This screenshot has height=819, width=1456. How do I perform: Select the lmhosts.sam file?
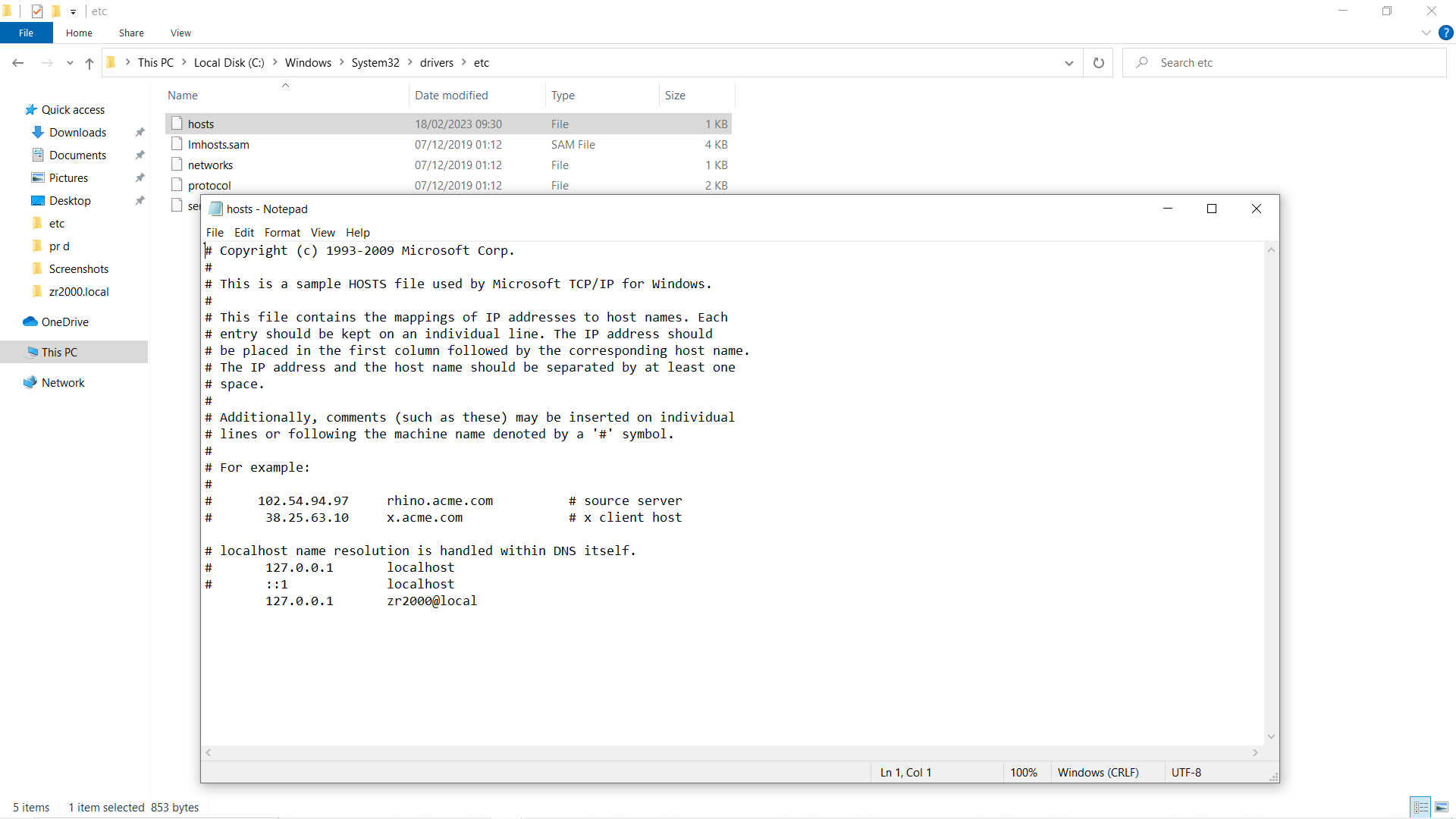pyautogui.click(x=218, y=145)
